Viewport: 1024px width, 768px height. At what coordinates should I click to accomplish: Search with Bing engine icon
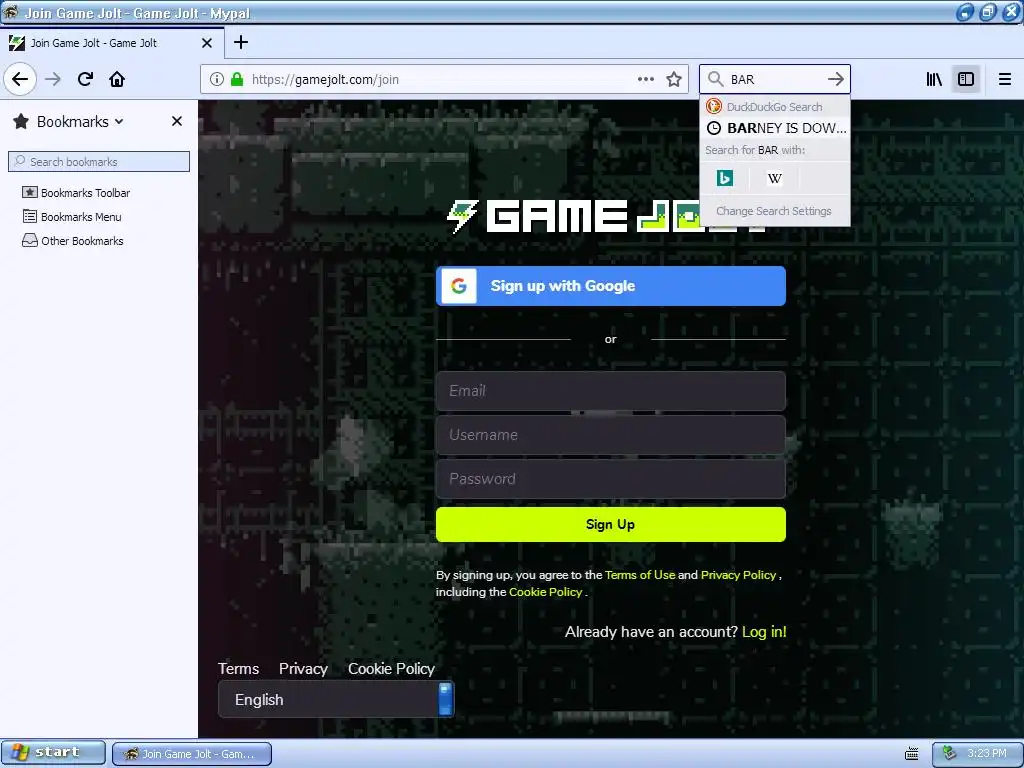(x=725, y=178)
